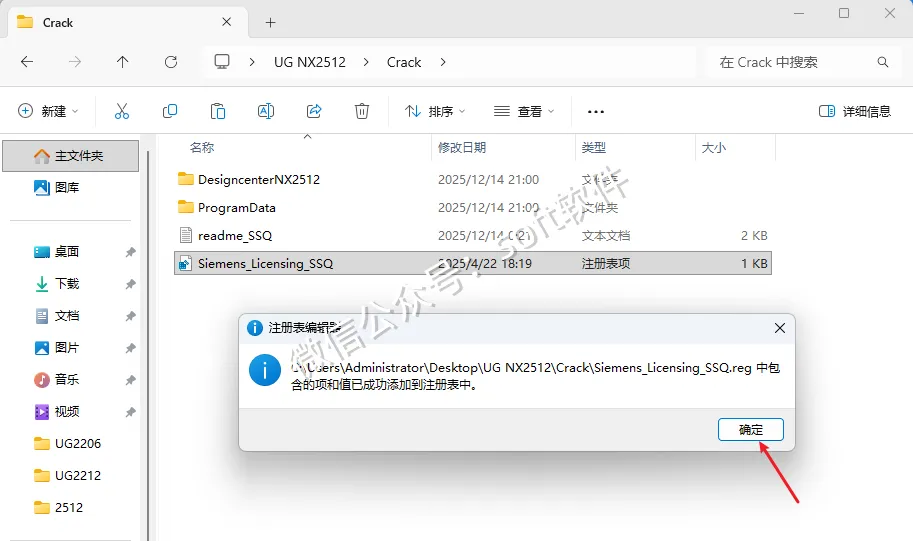Click the This PC monitor icon in address bar
This screenshot has height=541, width=913.
pos(222,62)
